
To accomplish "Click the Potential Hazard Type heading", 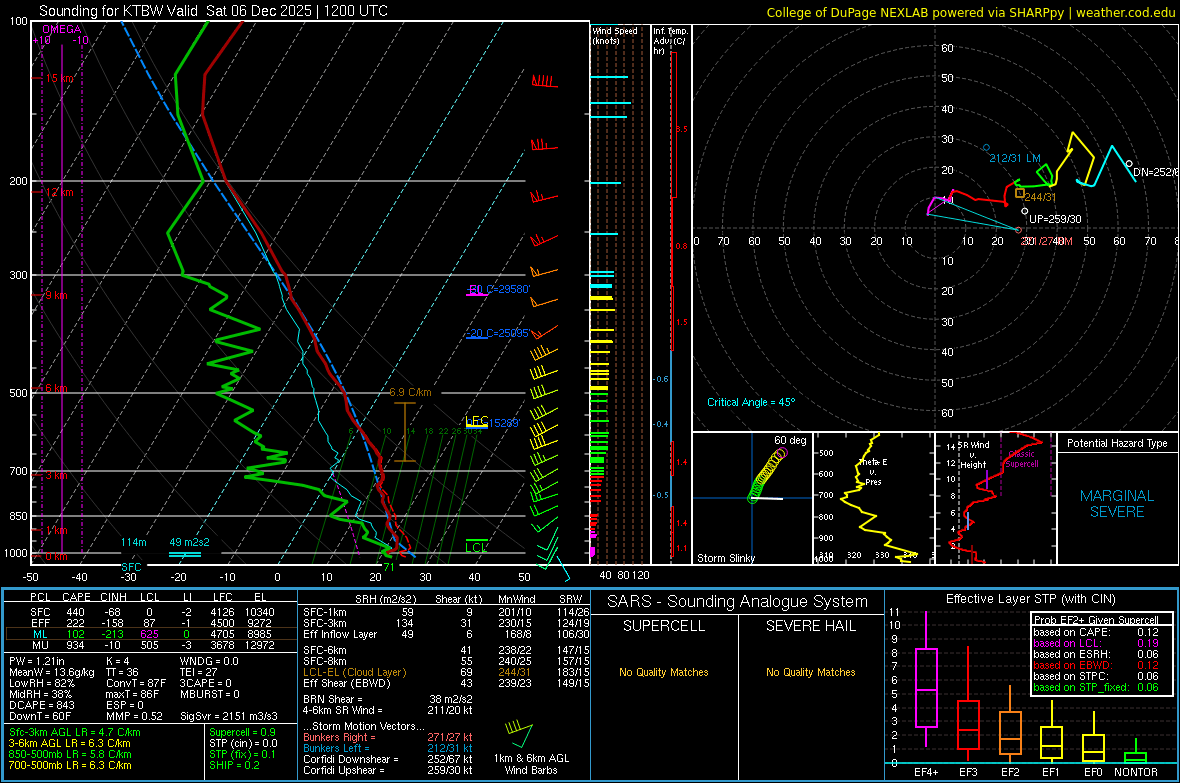I will coord(1117,443).
